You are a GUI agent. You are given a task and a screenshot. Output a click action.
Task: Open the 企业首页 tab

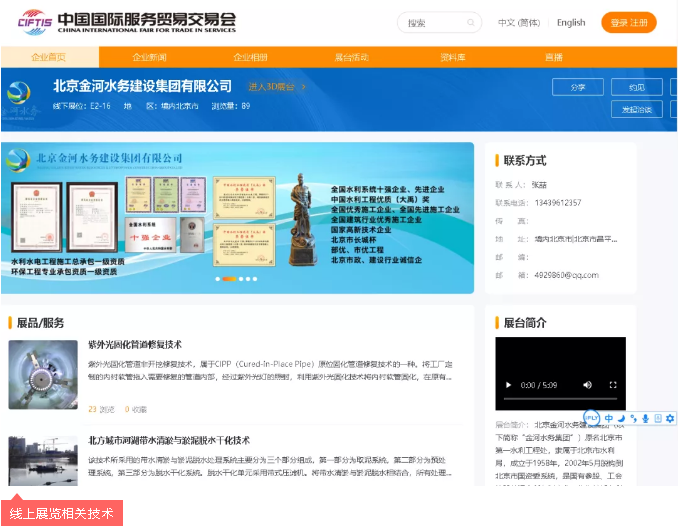point(49,57)
